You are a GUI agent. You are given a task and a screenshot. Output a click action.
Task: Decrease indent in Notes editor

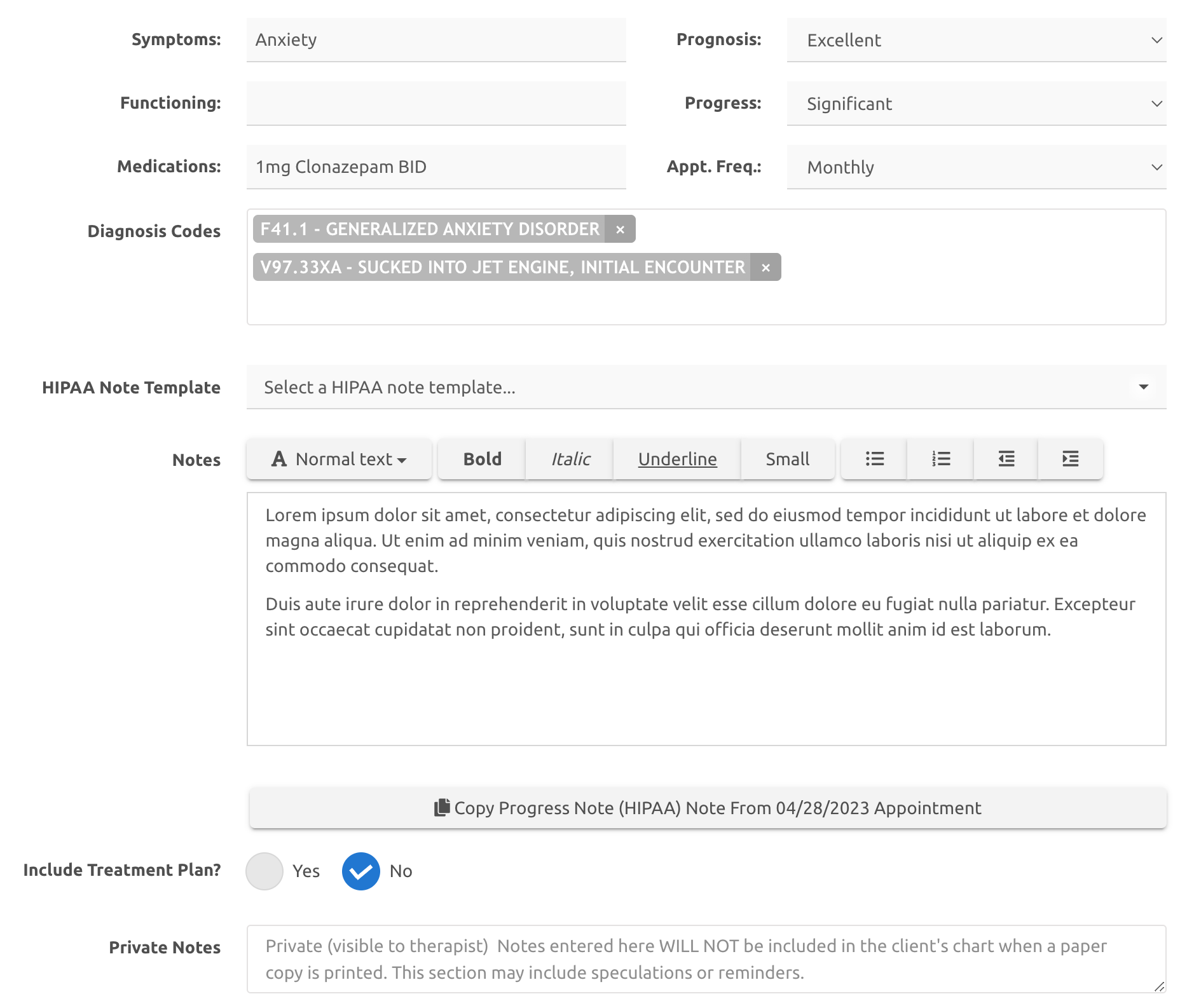click(x=1006, y=459)
